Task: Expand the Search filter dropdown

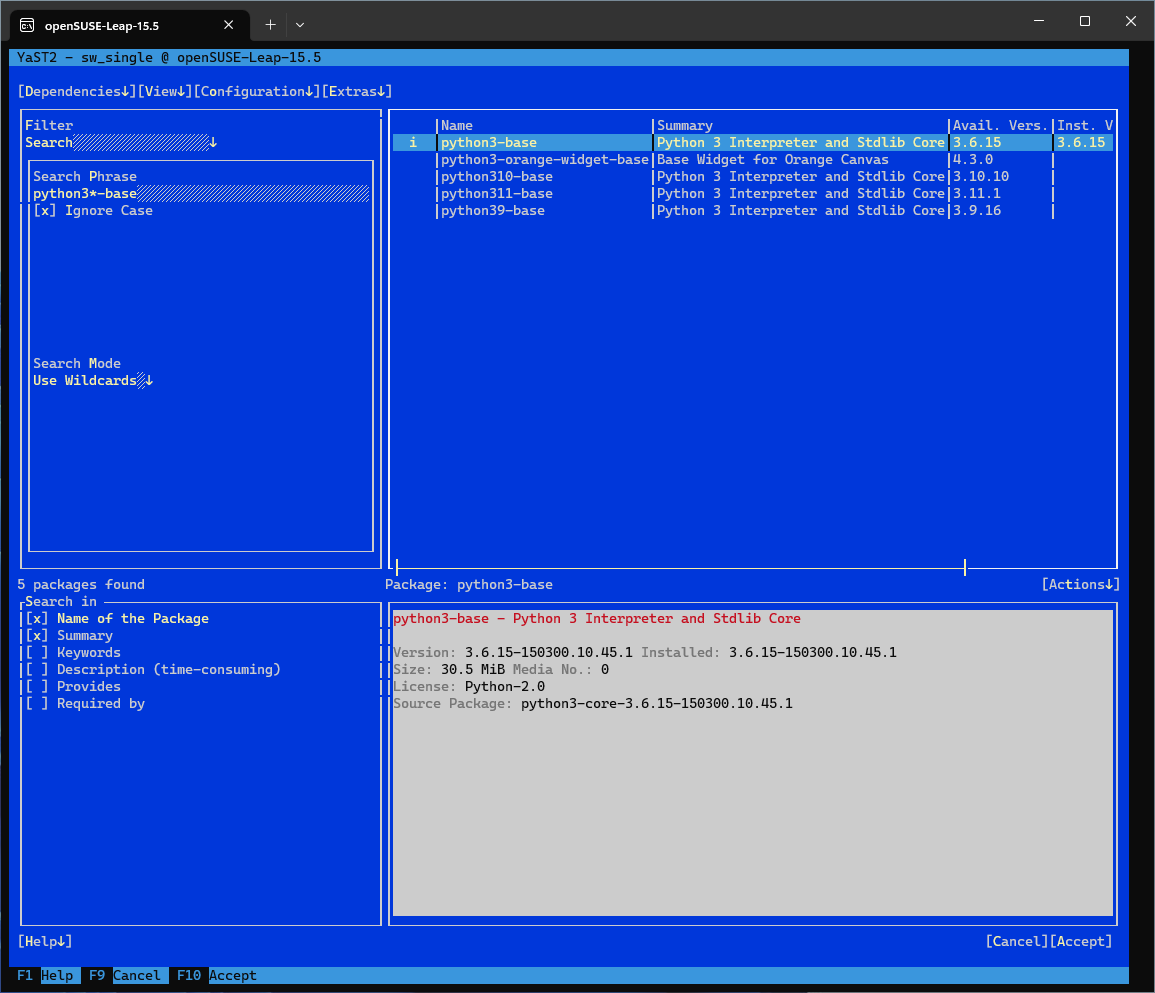Action: (x=122, y=142)
